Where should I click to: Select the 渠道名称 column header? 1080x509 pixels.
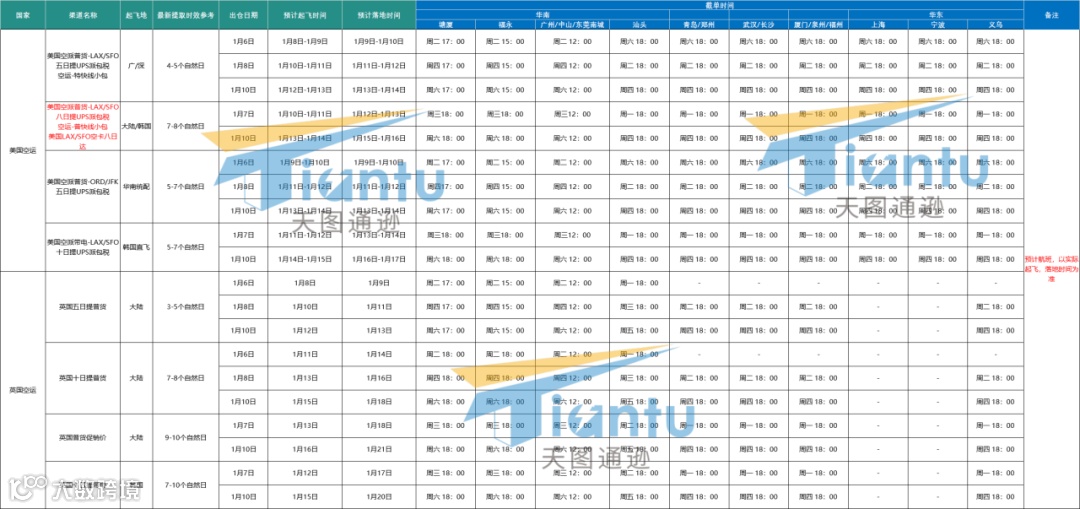tap(81, 14)
